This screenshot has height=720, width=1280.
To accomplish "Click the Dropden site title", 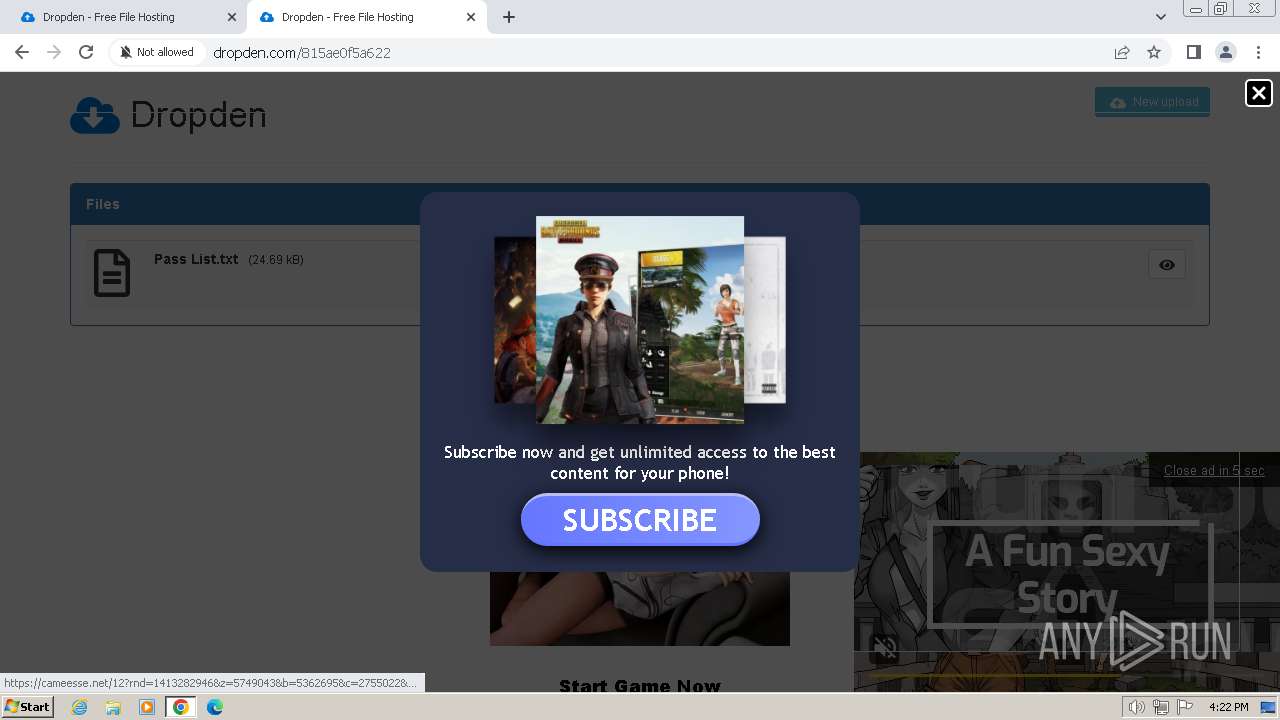I will [x=199, y=116].
